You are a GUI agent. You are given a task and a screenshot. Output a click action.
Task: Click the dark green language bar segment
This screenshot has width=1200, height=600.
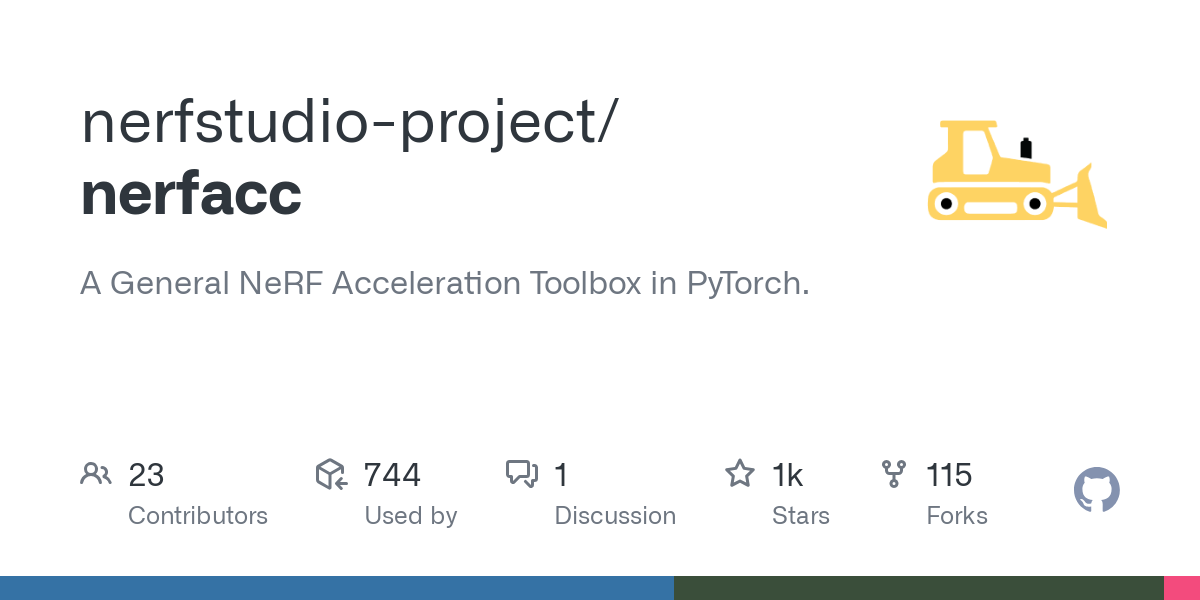click(x=918, y=588)
